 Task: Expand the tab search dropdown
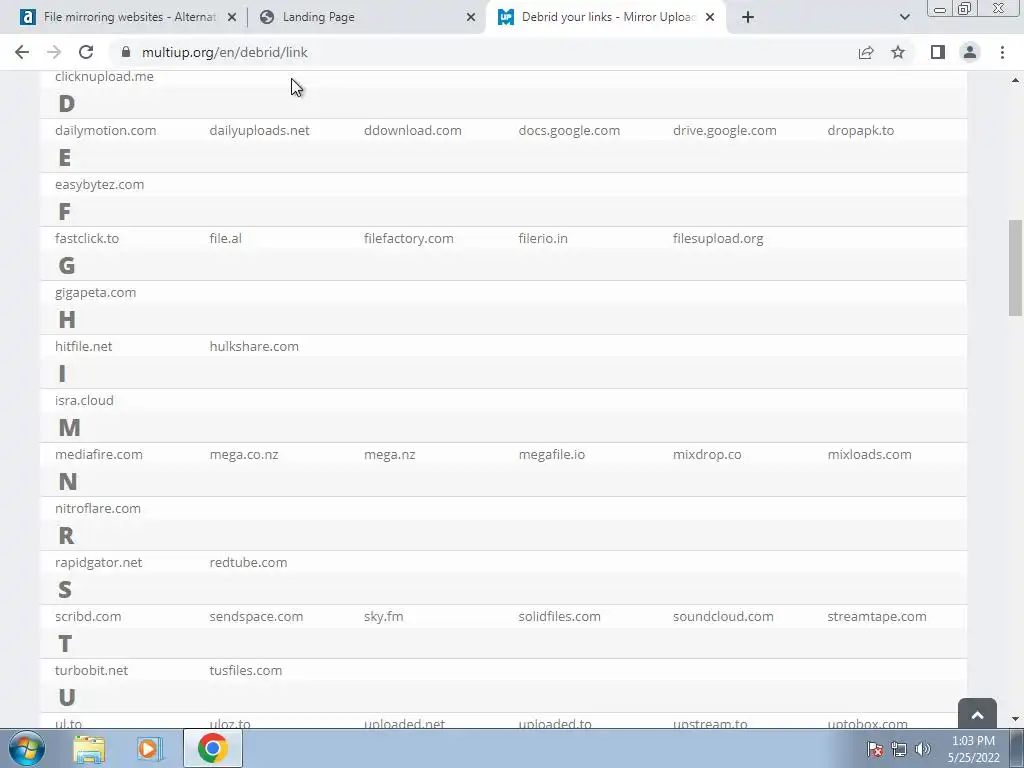(x=904, y=17)
